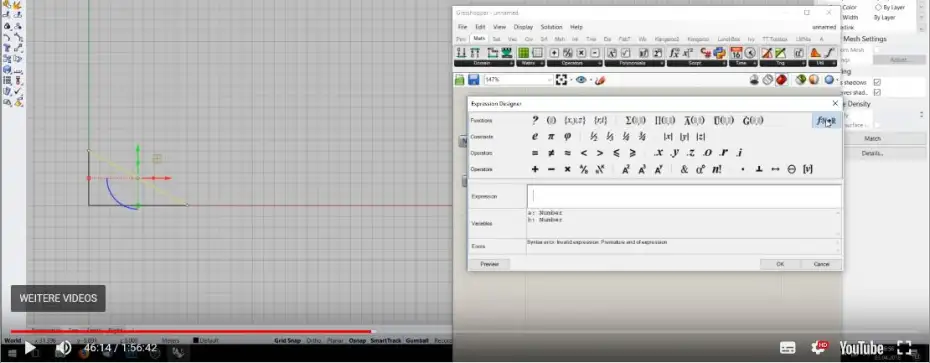Expand the Domain component group
The height and width of the screenshot is (363, 930).
pyautogui.click(x=484, y=63)
